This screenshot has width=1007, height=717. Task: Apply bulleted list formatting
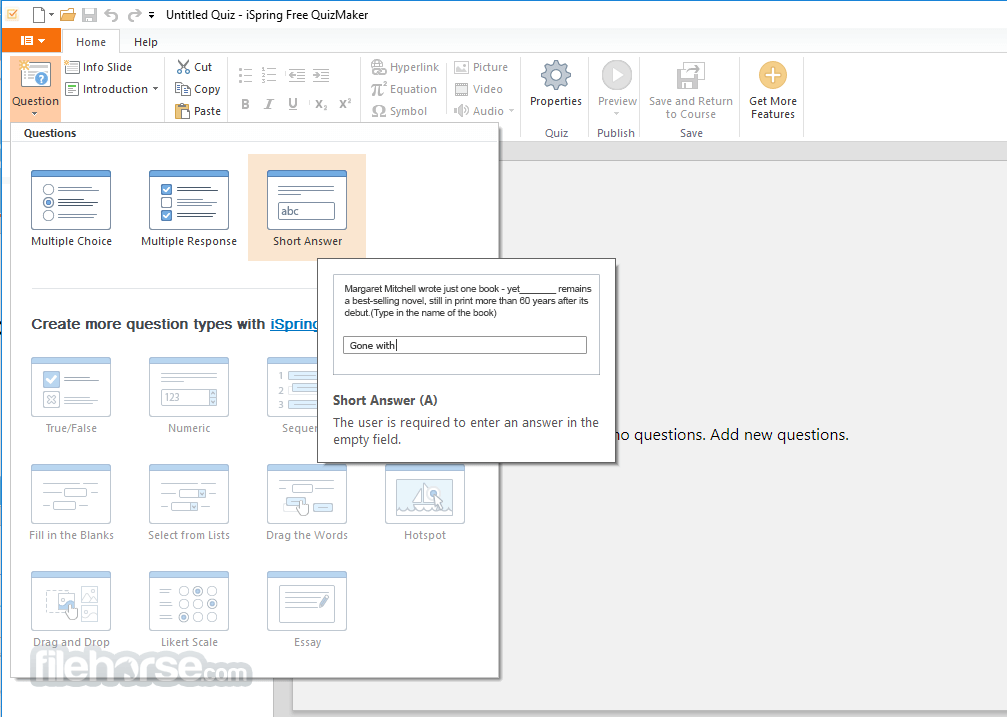click(x=245, y=75)
